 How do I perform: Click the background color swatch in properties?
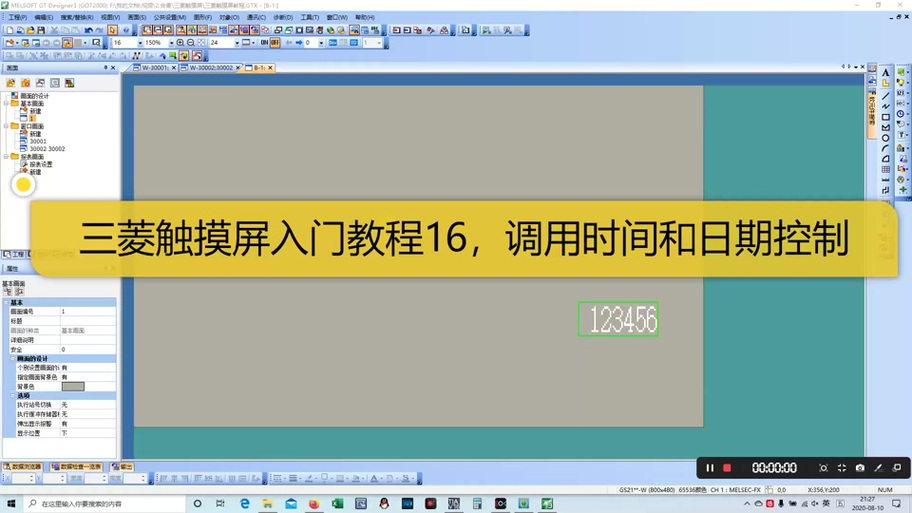pyautogui.click(x=73, y=386)
